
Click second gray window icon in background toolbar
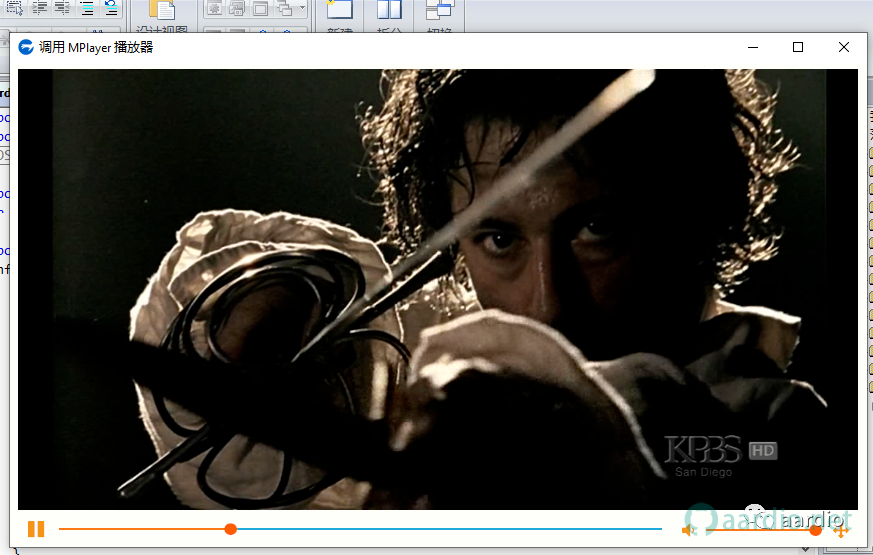tap(237, 8)
